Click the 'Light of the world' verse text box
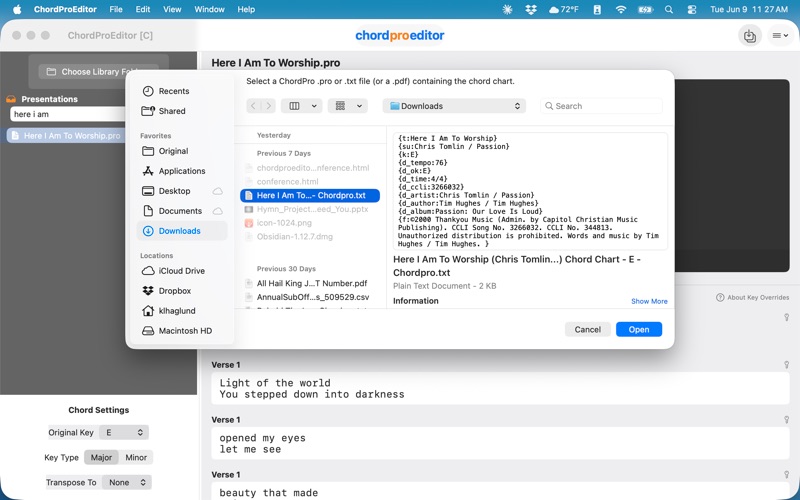800x500 pixels. 501,388
